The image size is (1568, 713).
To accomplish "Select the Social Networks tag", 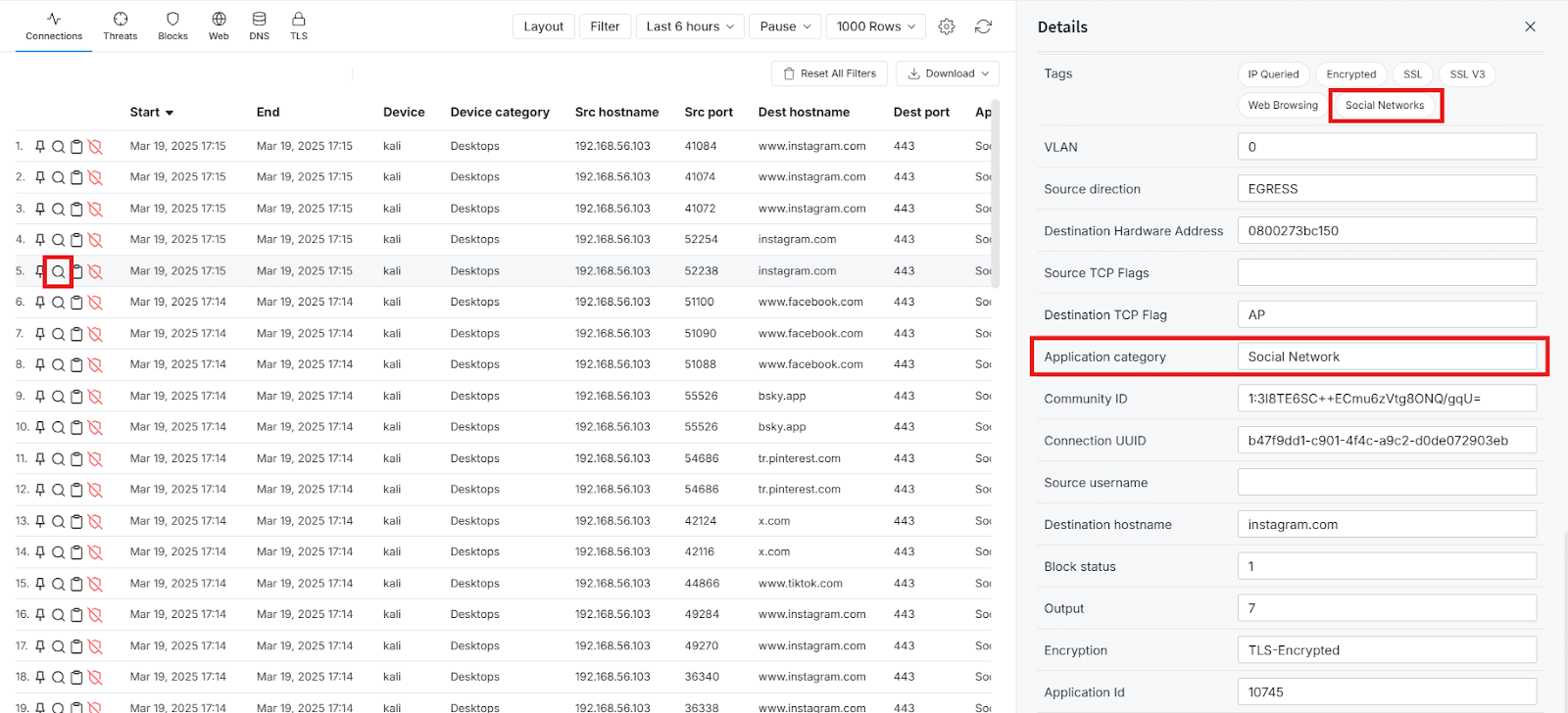I will click(x=1385, y=105).
